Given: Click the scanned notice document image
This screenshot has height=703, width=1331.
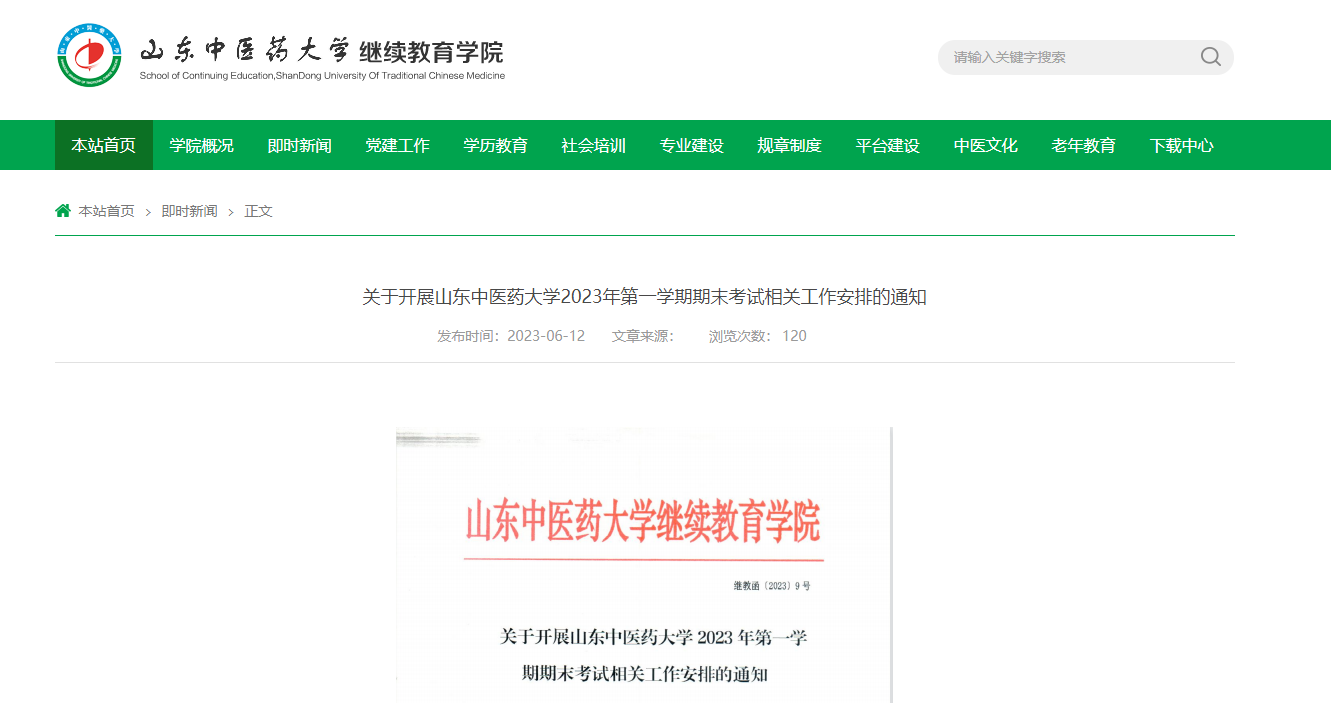Looking at the screenshot, I should pos(645,565).
